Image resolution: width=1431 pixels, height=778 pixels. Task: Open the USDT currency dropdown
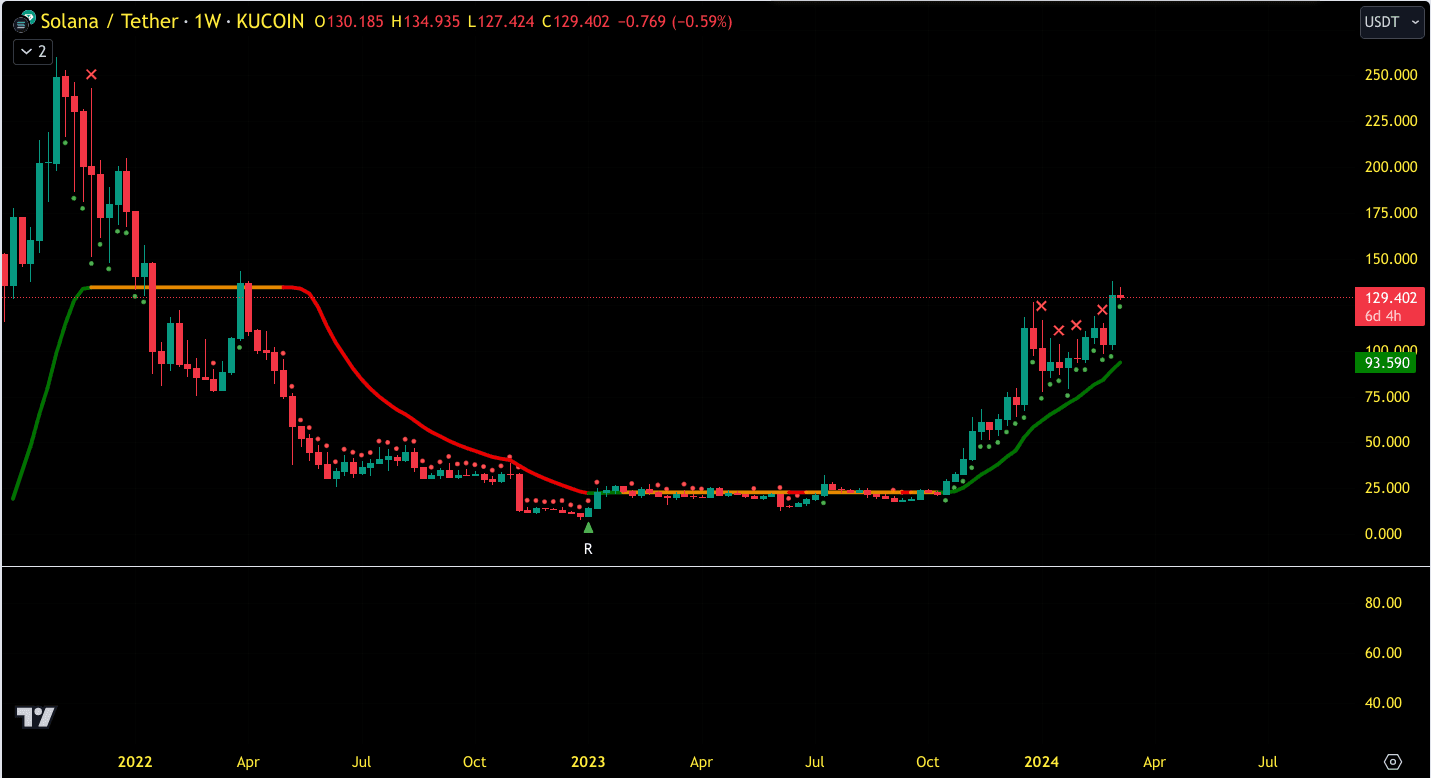pos(1392,21)
